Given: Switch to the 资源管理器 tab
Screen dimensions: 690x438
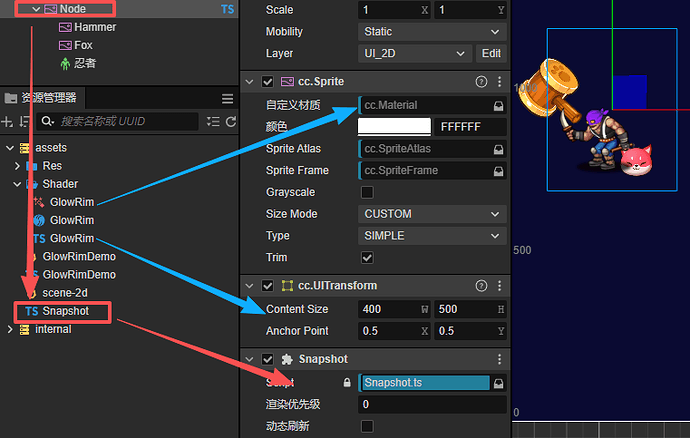Looking at the screenshot, I should pos(41,98).
